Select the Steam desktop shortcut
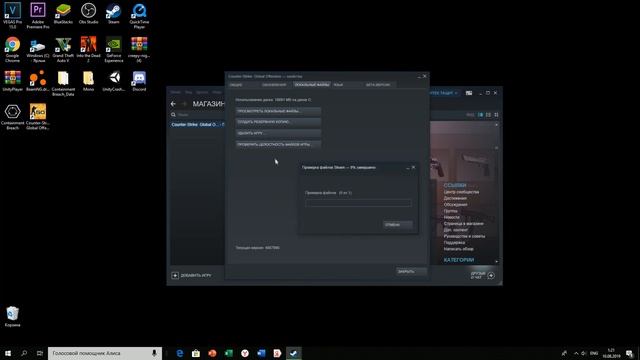 (x=113, y=13)
